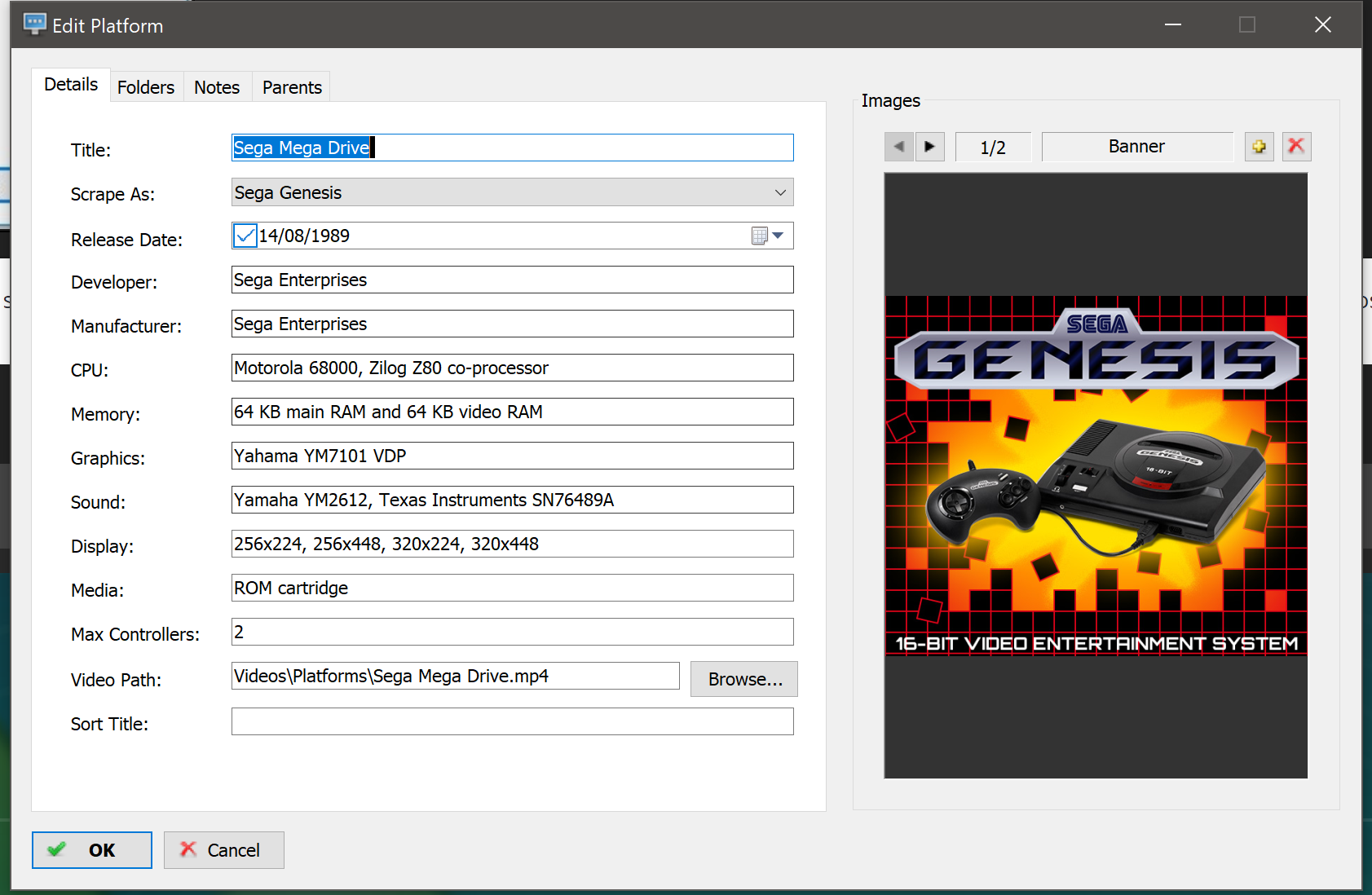Viewport: 1372px width, 895px height.
Task: Edit the Memory field
Action: (x=513, y=412)
